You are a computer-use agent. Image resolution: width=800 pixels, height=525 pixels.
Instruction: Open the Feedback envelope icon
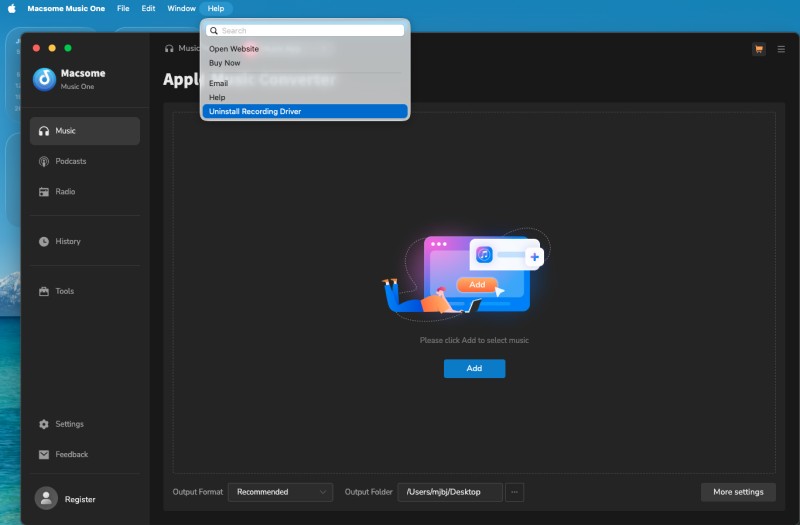[44, 455]
